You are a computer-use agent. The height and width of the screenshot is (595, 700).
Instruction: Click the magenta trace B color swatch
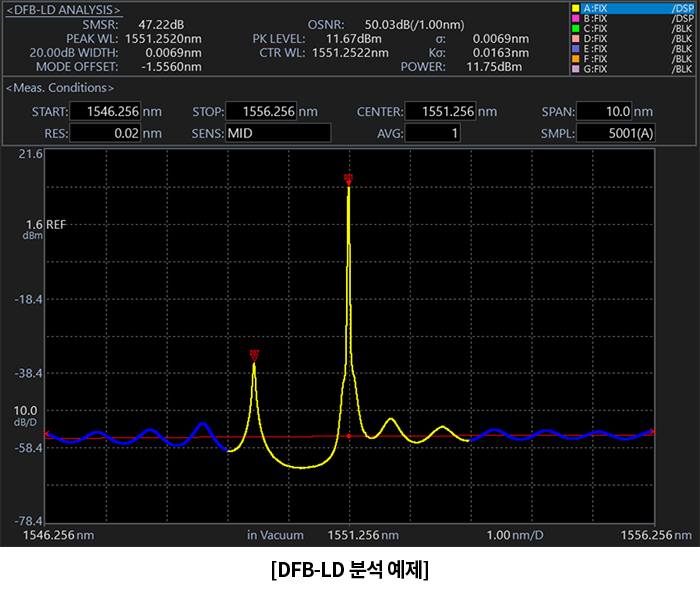tap(576, 18)
